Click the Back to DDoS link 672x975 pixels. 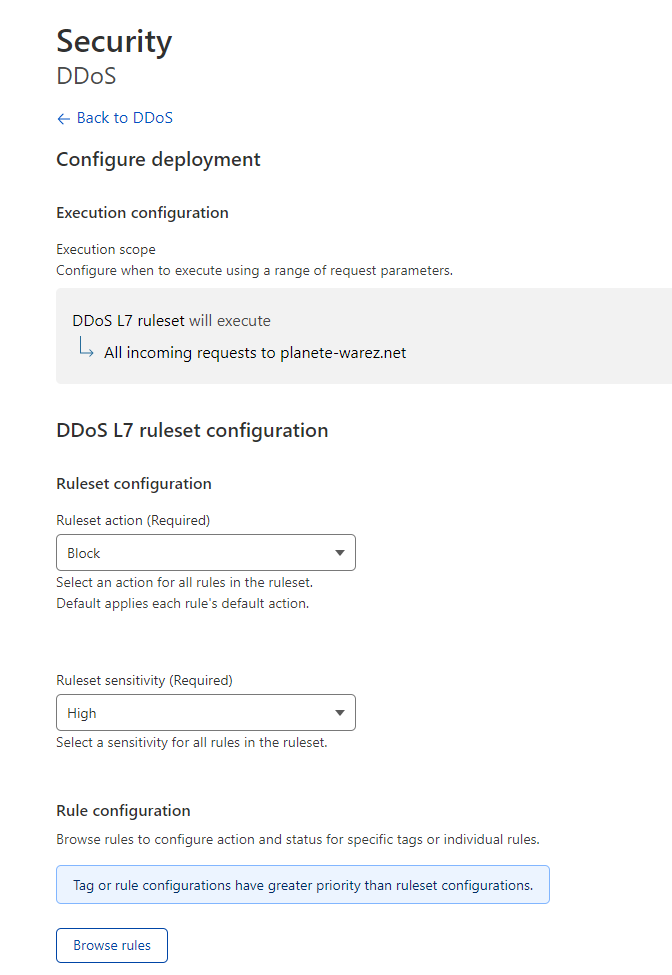click(x=124, y=118)
